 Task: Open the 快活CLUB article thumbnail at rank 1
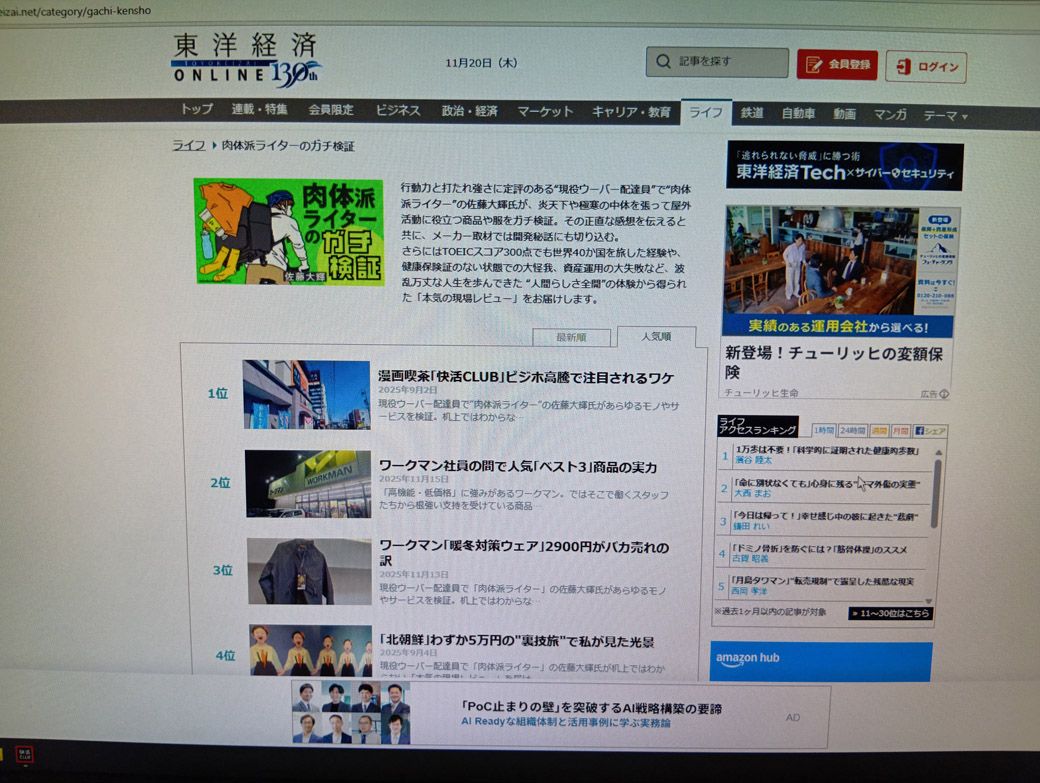[304, 394]
